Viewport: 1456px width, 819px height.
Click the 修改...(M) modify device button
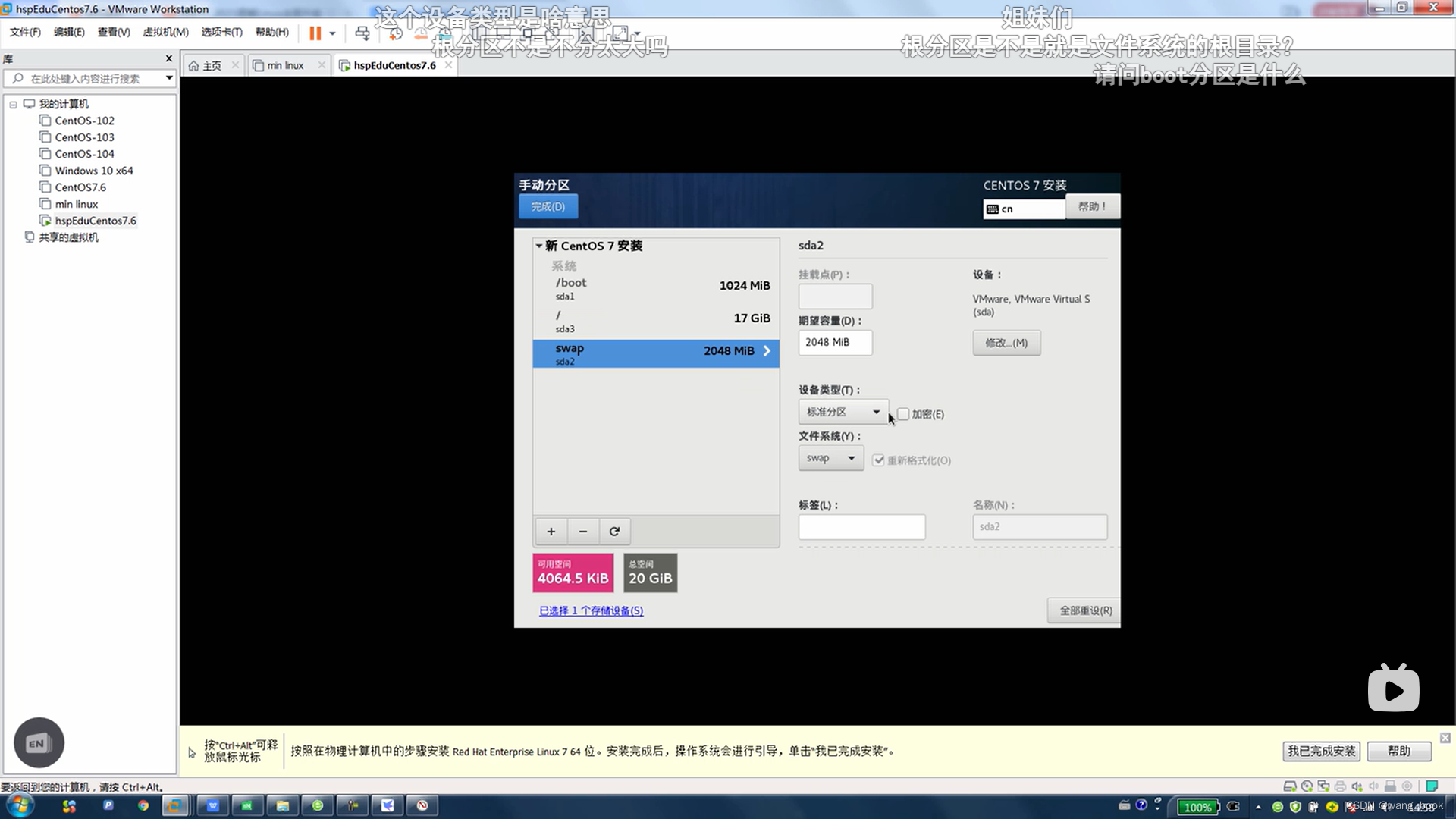click(x=1006, y=343)
